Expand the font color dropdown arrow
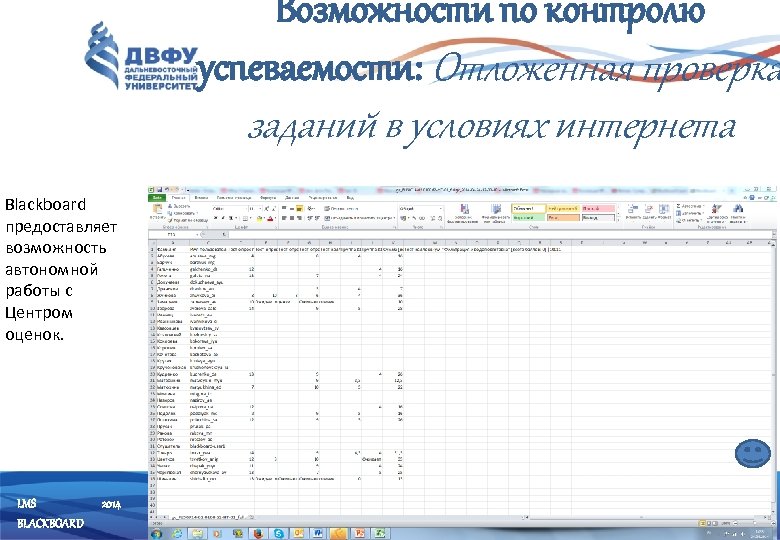Image resolution: width=780 pixels, height=540 pixels. coord(275,218)
